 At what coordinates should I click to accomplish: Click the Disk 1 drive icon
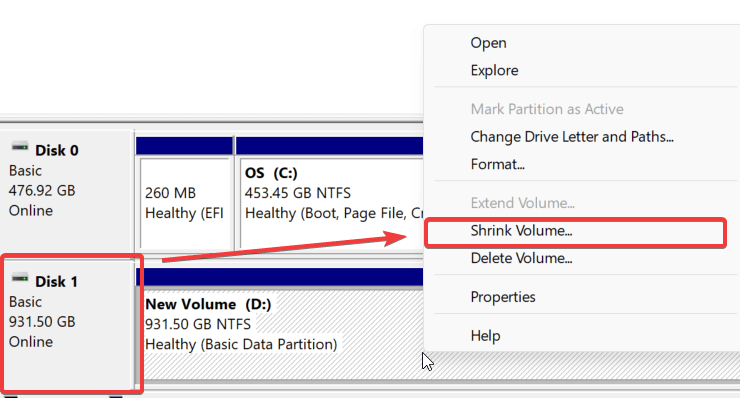click(20, 279)
